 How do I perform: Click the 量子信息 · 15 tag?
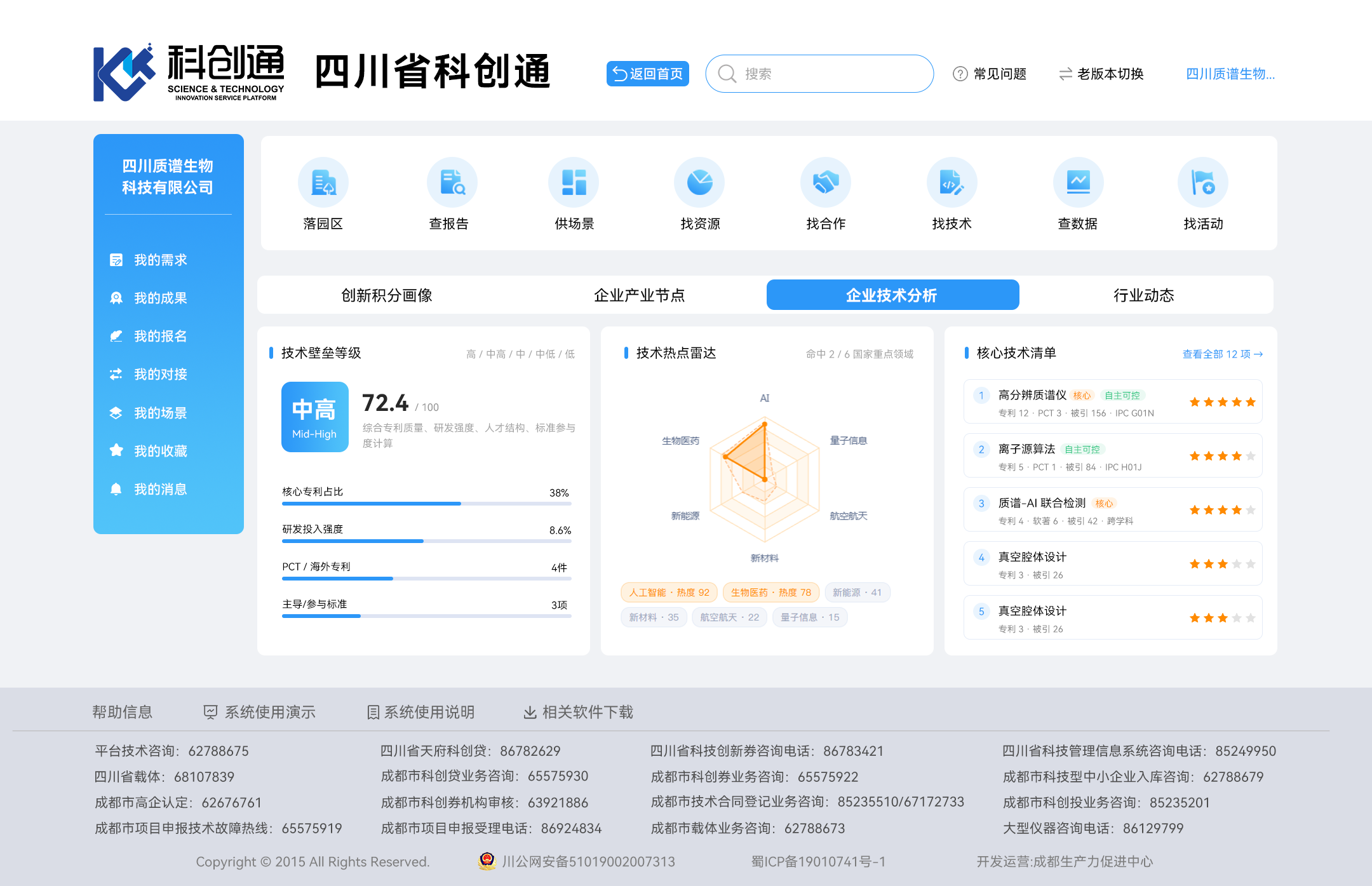click(x=810, y=617)
